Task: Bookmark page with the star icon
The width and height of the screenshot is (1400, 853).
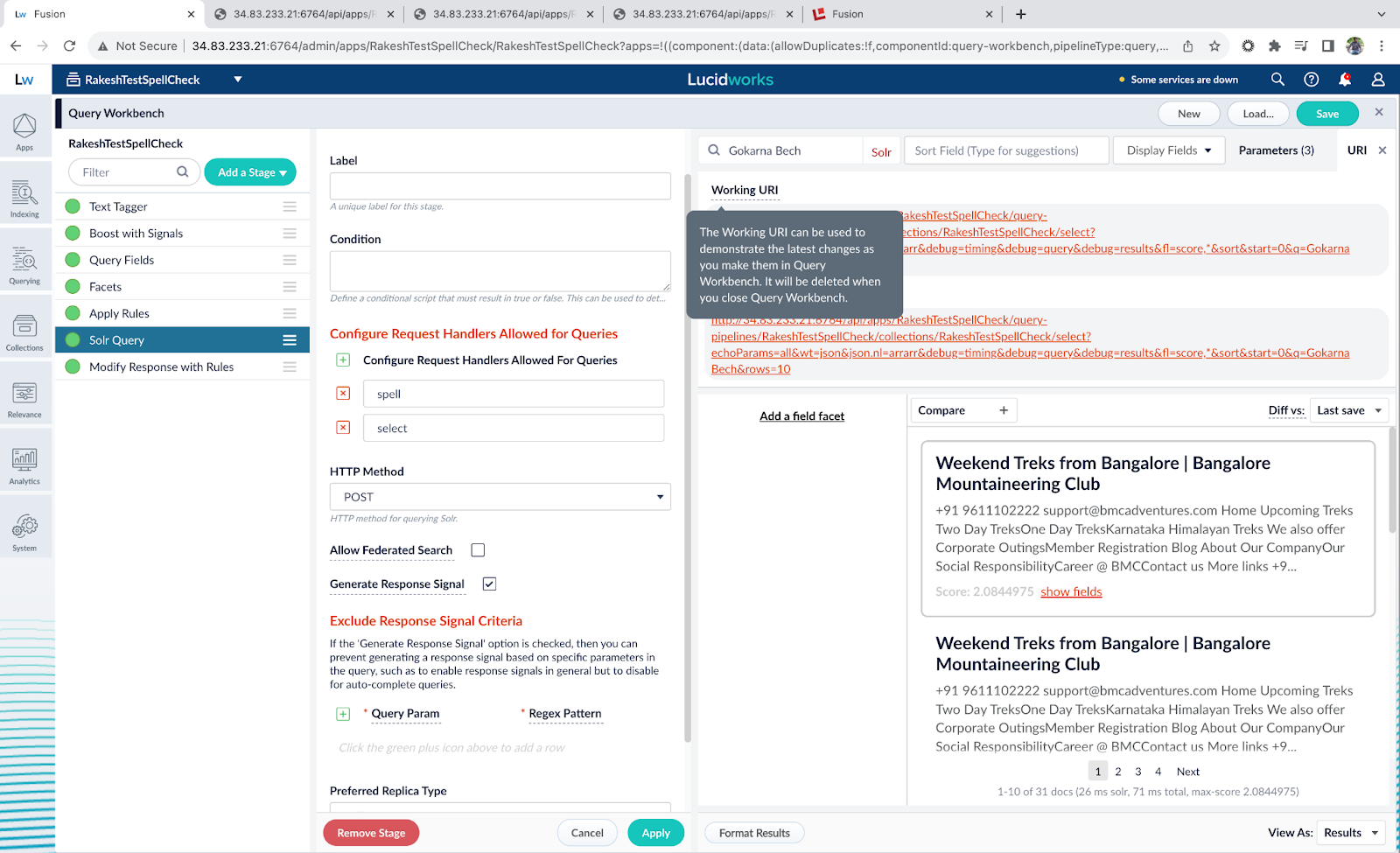Action: pyautogui.click(x=1214, y=46)
